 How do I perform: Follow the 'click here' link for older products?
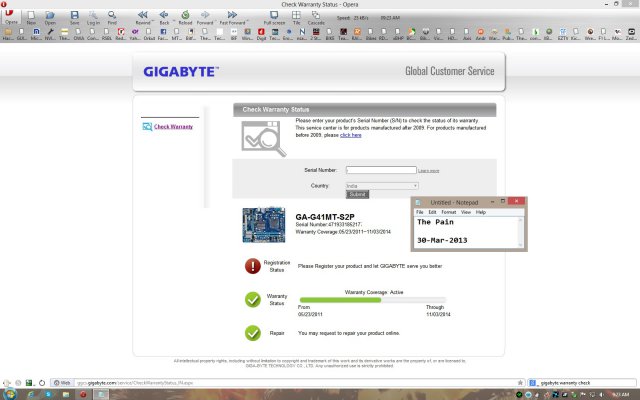click(x=351, y=135)
